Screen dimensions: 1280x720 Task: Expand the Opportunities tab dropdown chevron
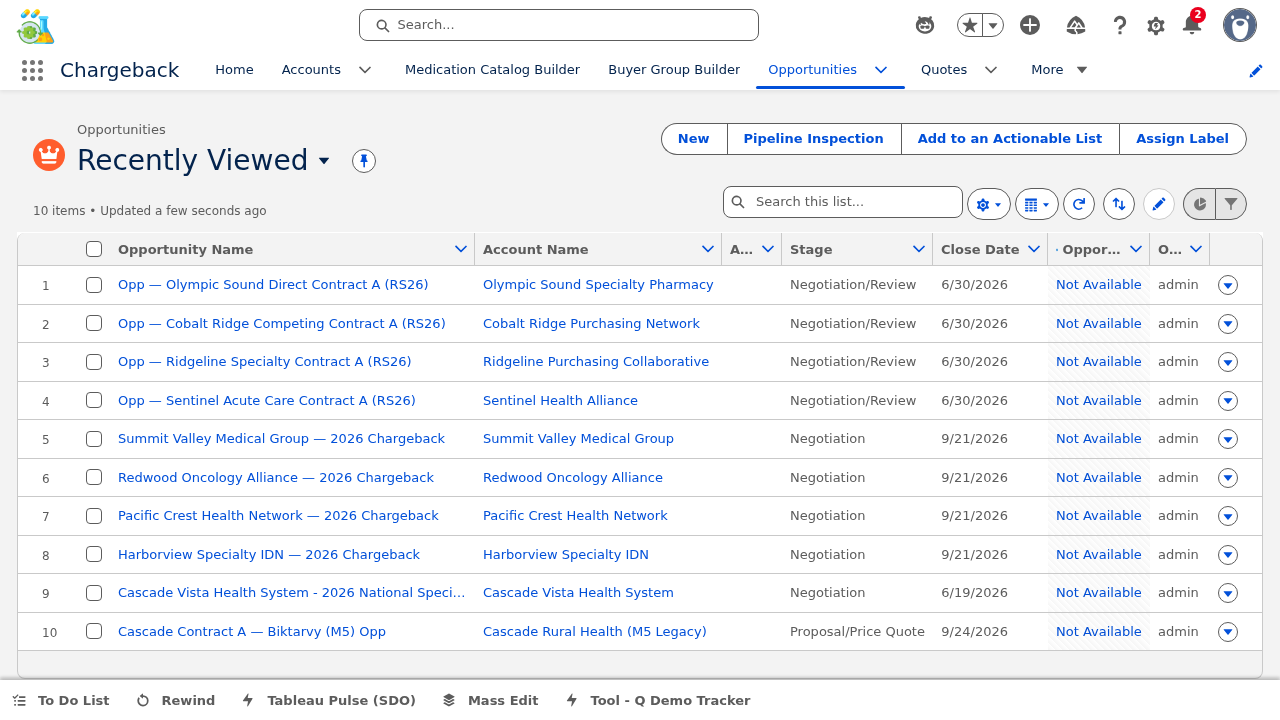pos(881,70)
